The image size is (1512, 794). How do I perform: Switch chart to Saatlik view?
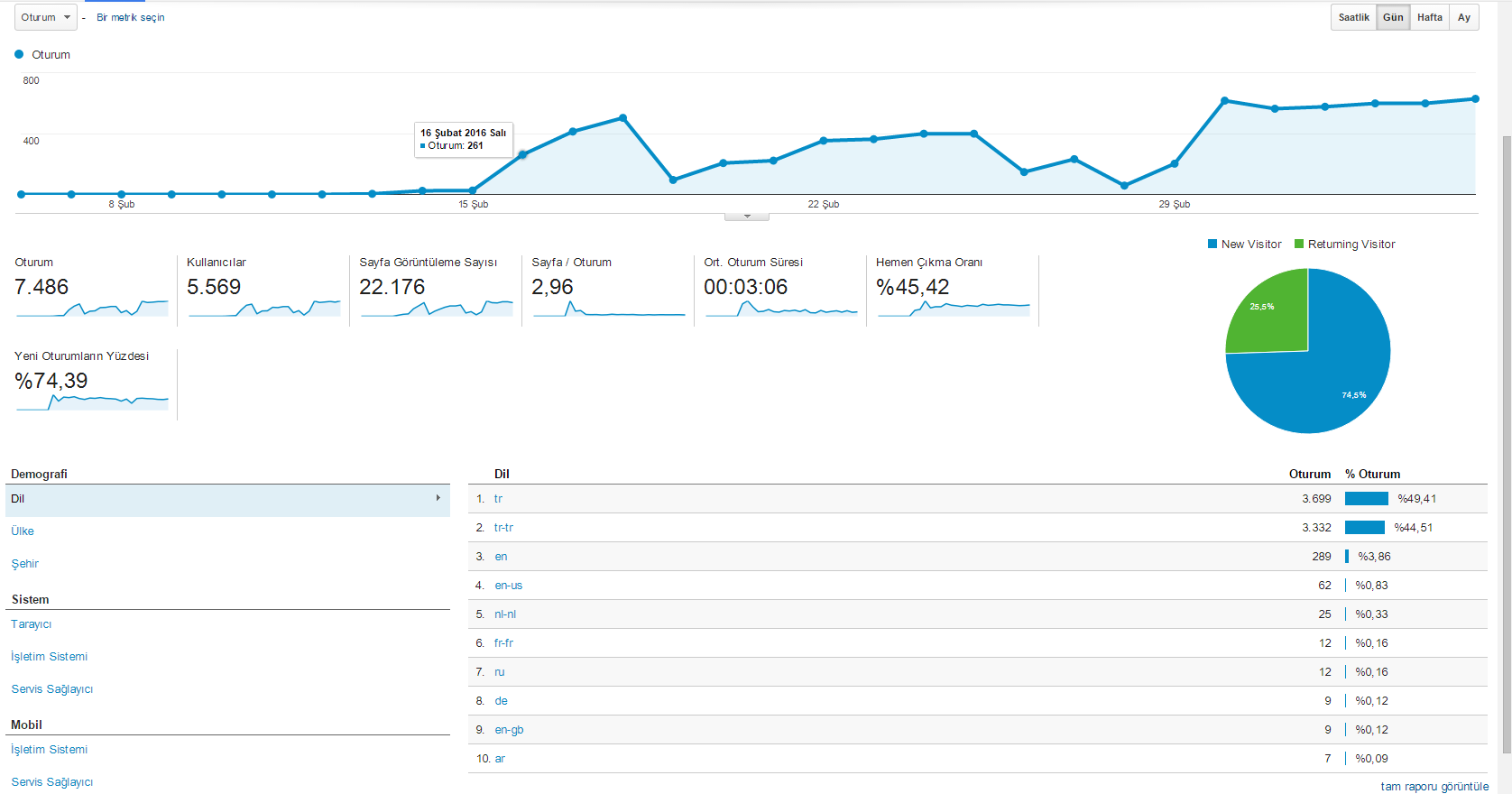1353,17
